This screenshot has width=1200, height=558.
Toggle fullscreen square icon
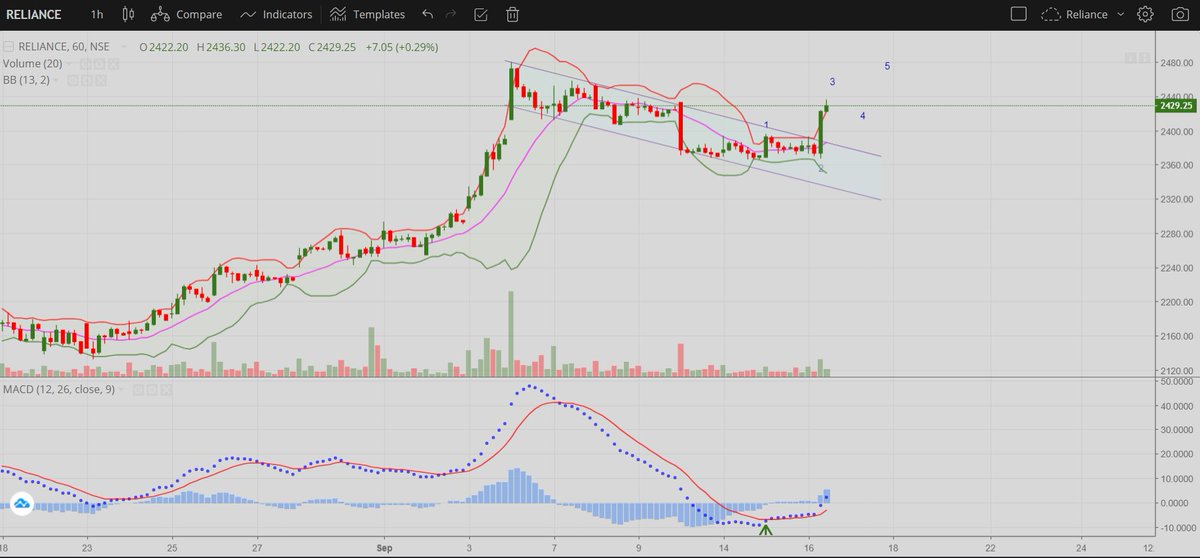click(x=1018, y=14)
